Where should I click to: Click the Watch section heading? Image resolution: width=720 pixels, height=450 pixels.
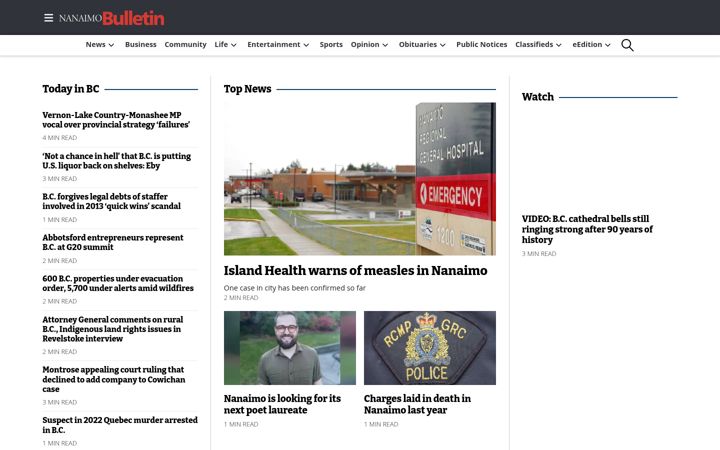pyautogui.click(x=538, y=97)
